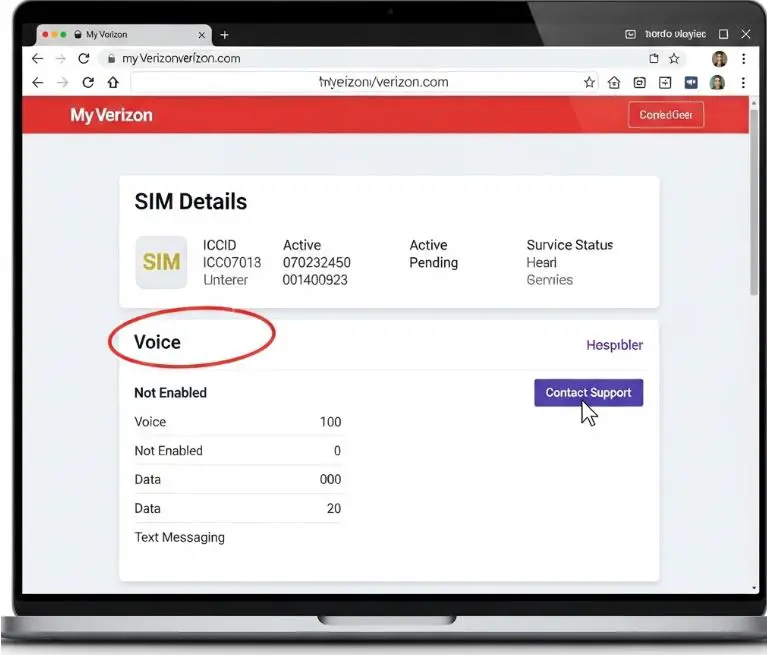
Task: Open the profile avatar in top row
Action: tap(719, 59)
